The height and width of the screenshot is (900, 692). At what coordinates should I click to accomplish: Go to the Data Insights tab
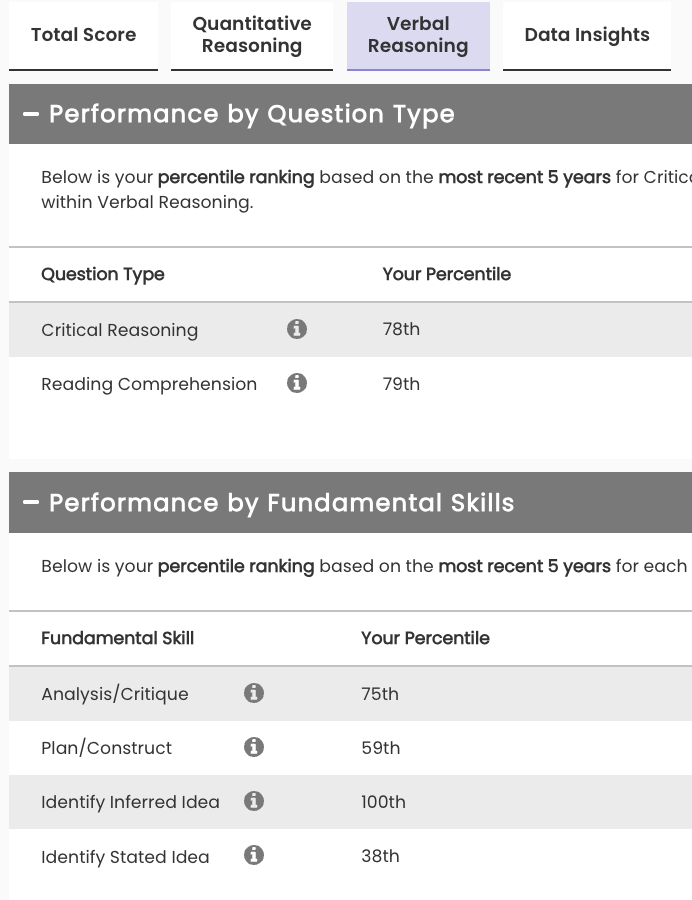coord(587,35)
